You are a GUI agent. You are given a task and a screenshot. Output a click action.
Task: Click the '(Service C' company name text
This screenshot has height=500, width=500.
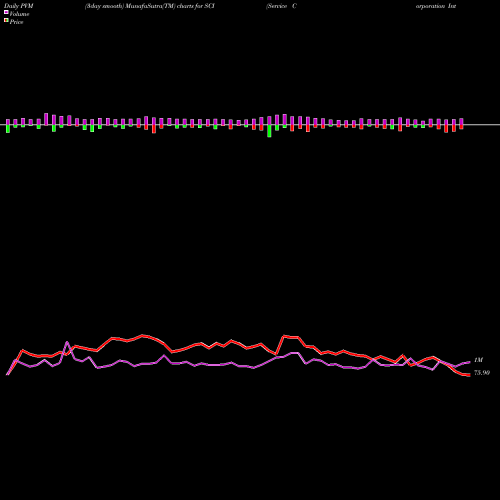(281, 6)
